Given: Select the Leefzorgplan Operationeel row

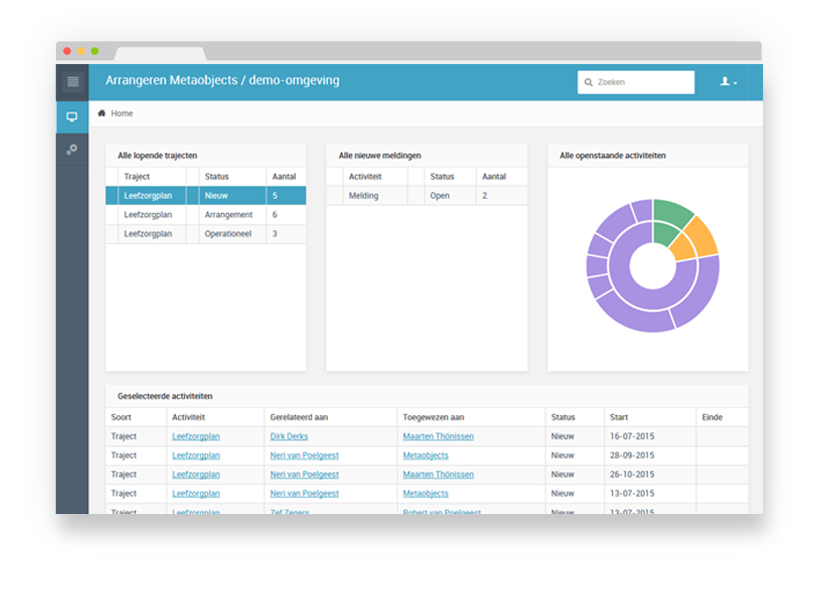Looking at the screenshot, I should pos(206,234).
